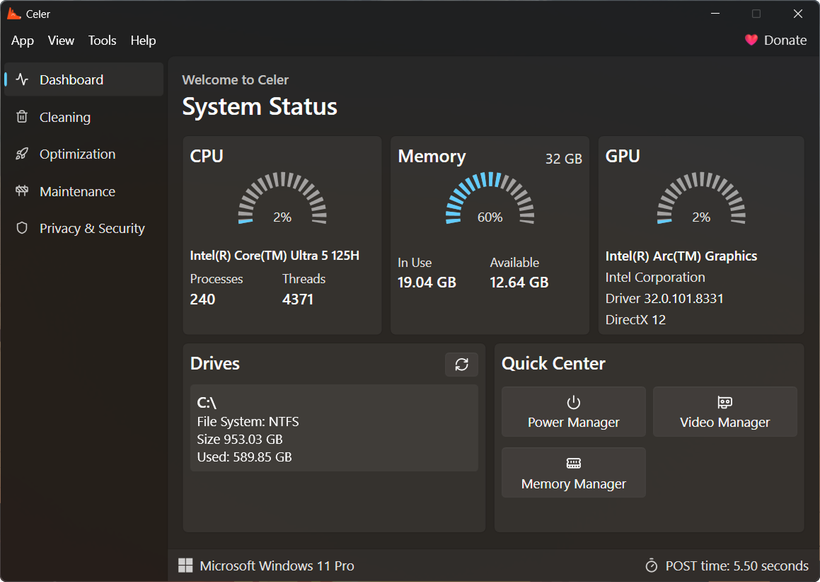Click the Video Manager icon
The width and height of the screenshot is (820, 582).
pos(724,403)
